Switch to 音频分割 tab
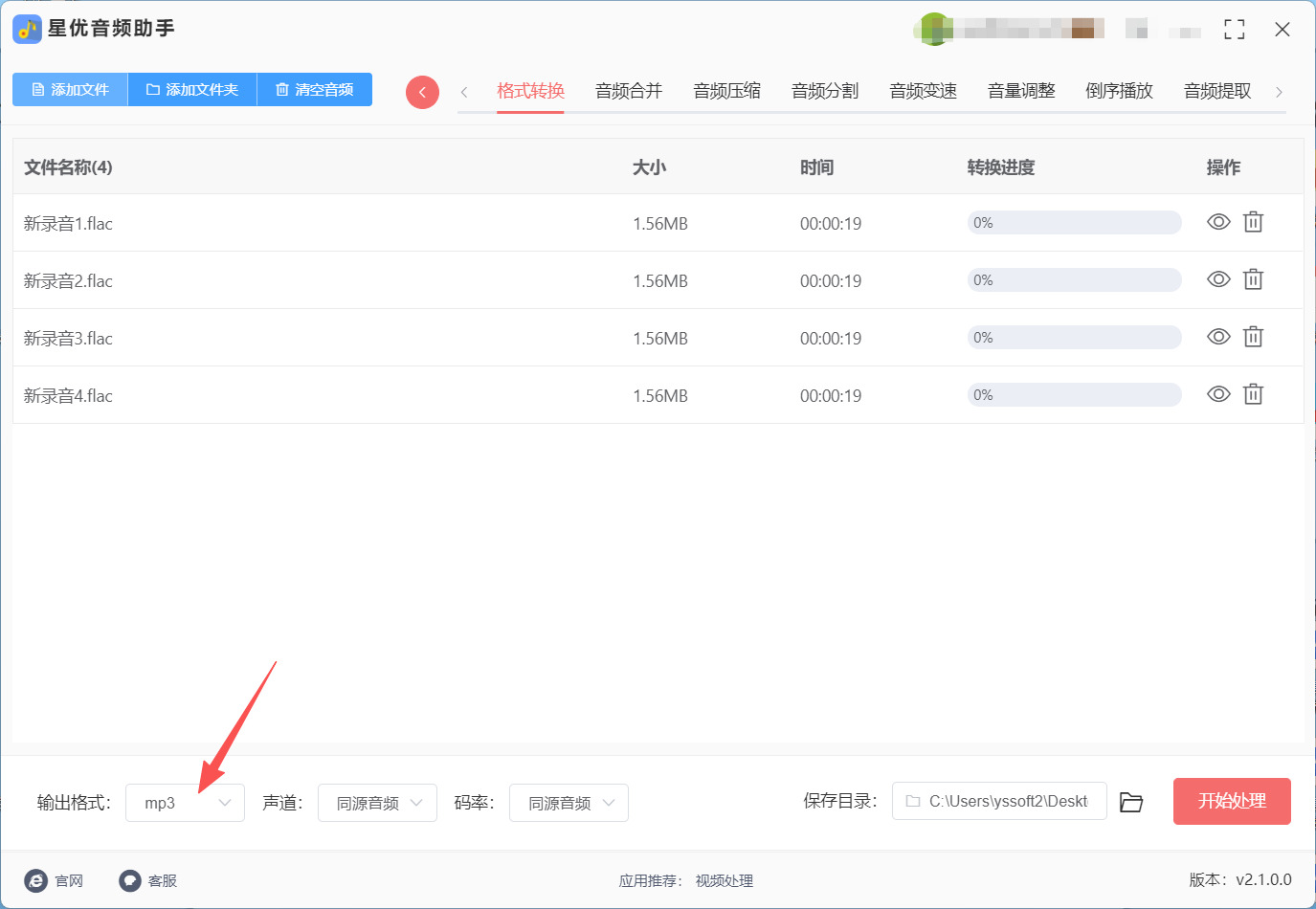The width and height of the screenshot is (1316, 909). 825,91
